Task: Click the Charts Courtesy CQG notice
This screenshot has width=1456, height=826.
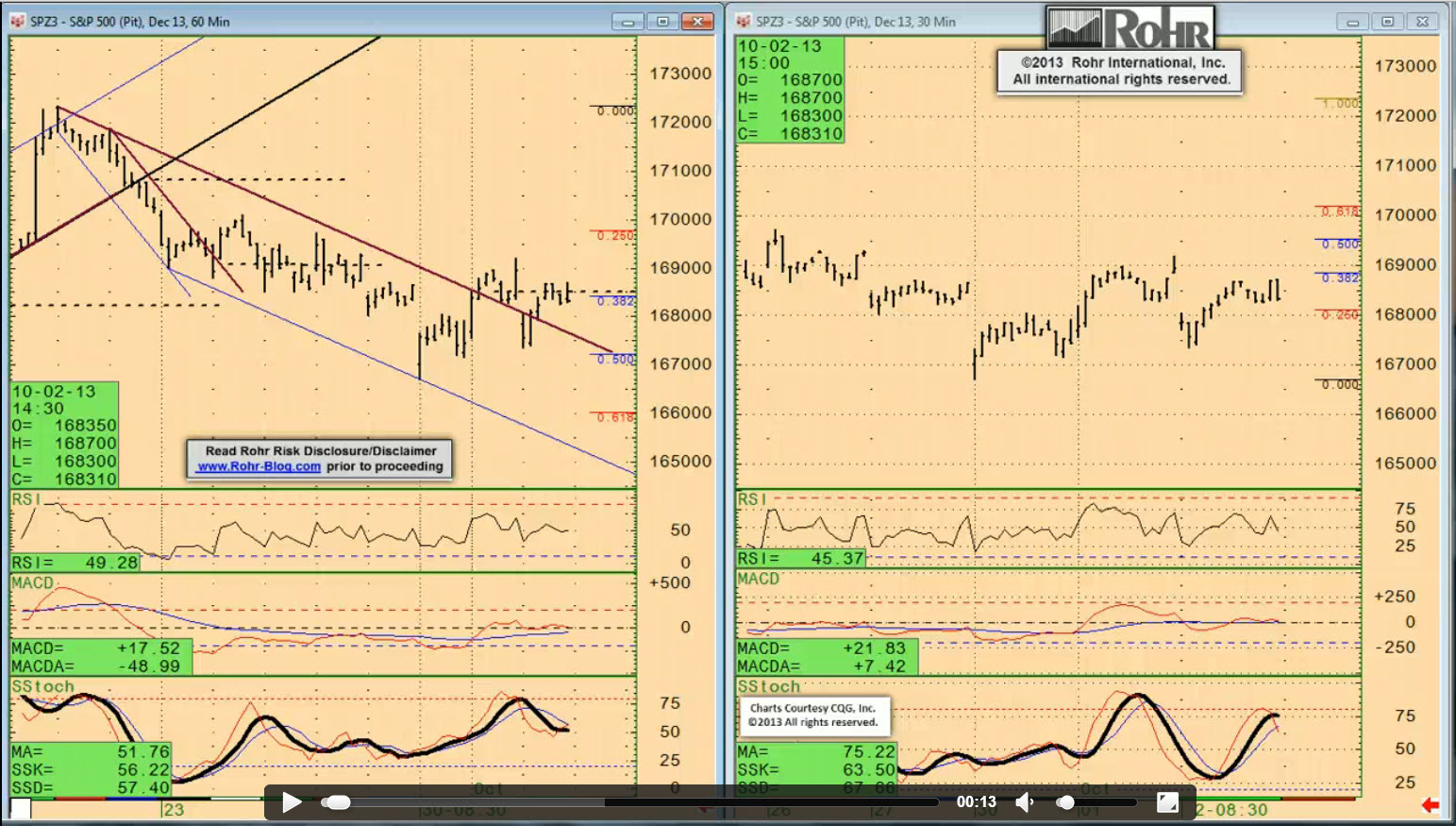Action: click(812, 715)
